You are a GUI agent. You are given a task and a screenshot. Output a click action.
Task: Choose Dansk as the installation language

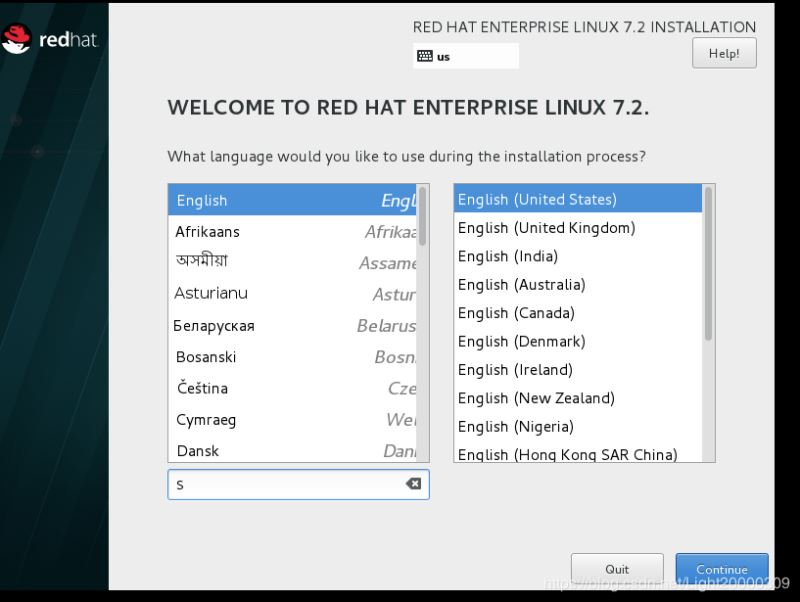198,451
